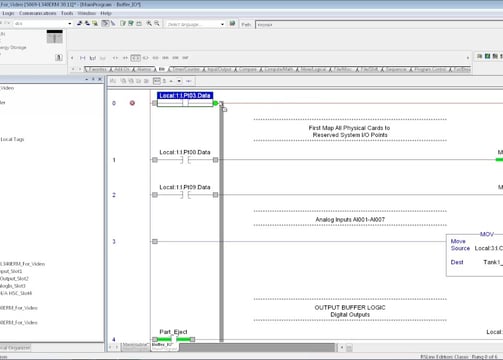Open the small dropdown arrow in the ladder editor toolbar
Viewport: 503px width, 360px height.
pyautogui.click(x=179, y=81)
